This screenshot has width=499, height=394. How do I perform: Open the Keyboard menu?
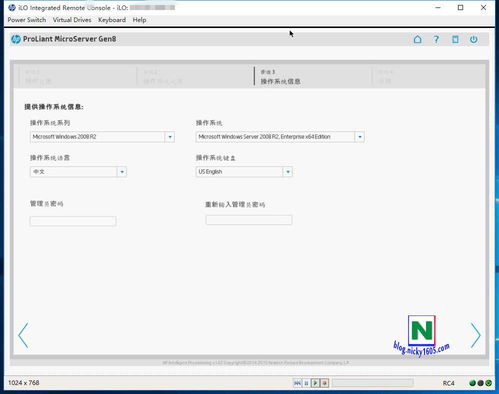112,20
